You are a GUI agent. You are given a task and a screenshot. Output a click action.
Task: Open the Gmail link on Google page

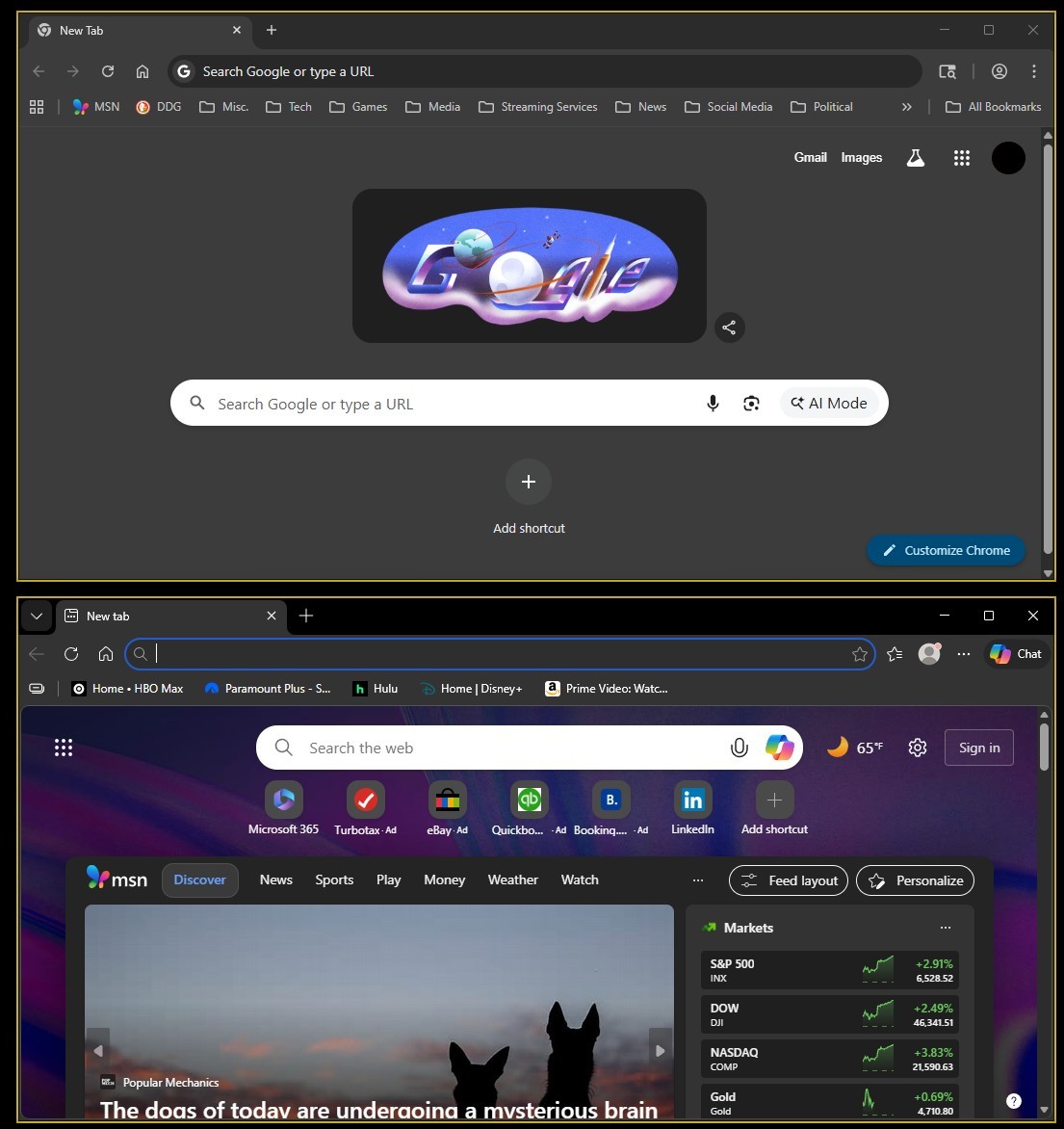point(810,157)
